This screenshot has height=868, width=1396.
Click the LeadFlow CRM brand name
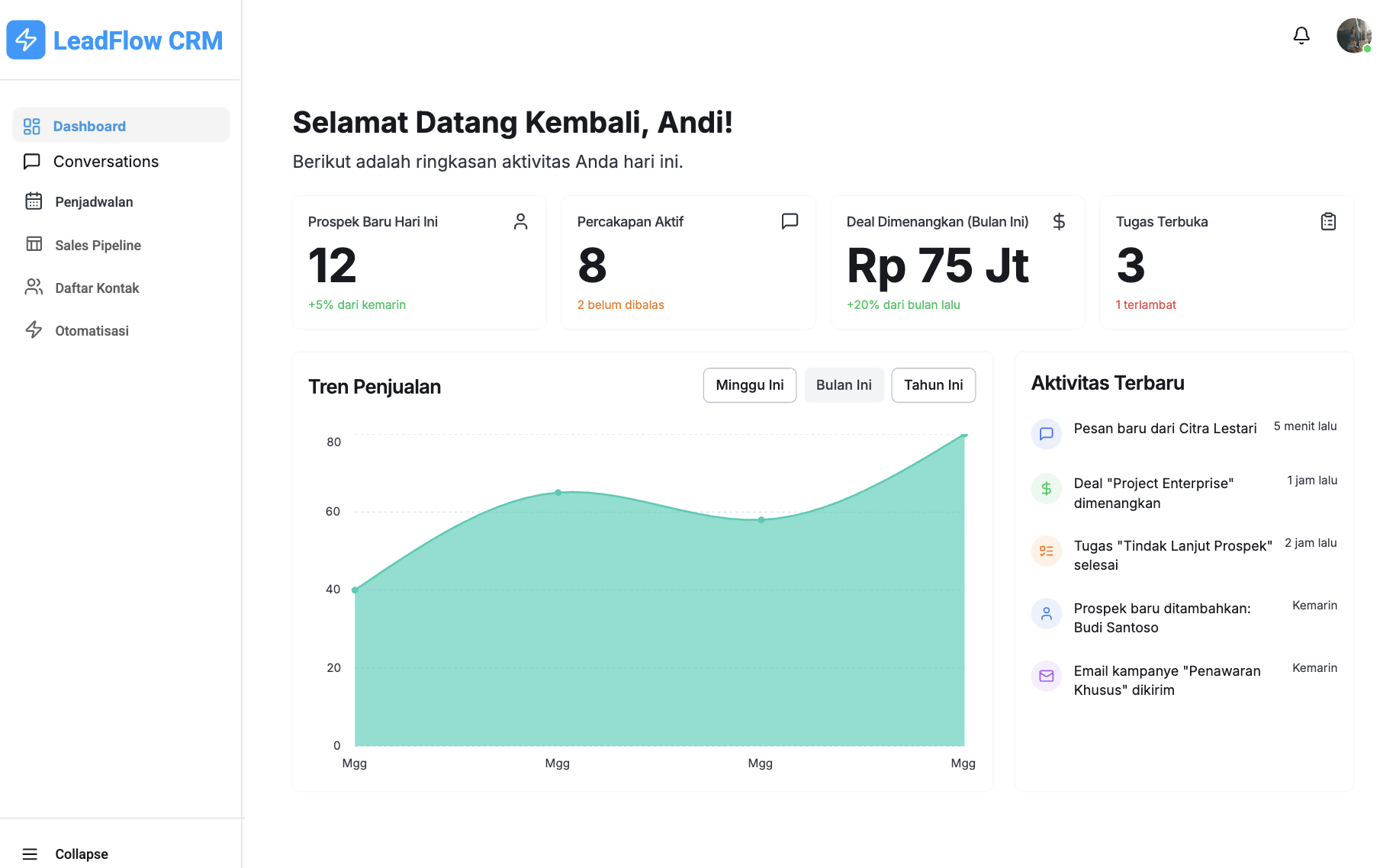(138, 40)
